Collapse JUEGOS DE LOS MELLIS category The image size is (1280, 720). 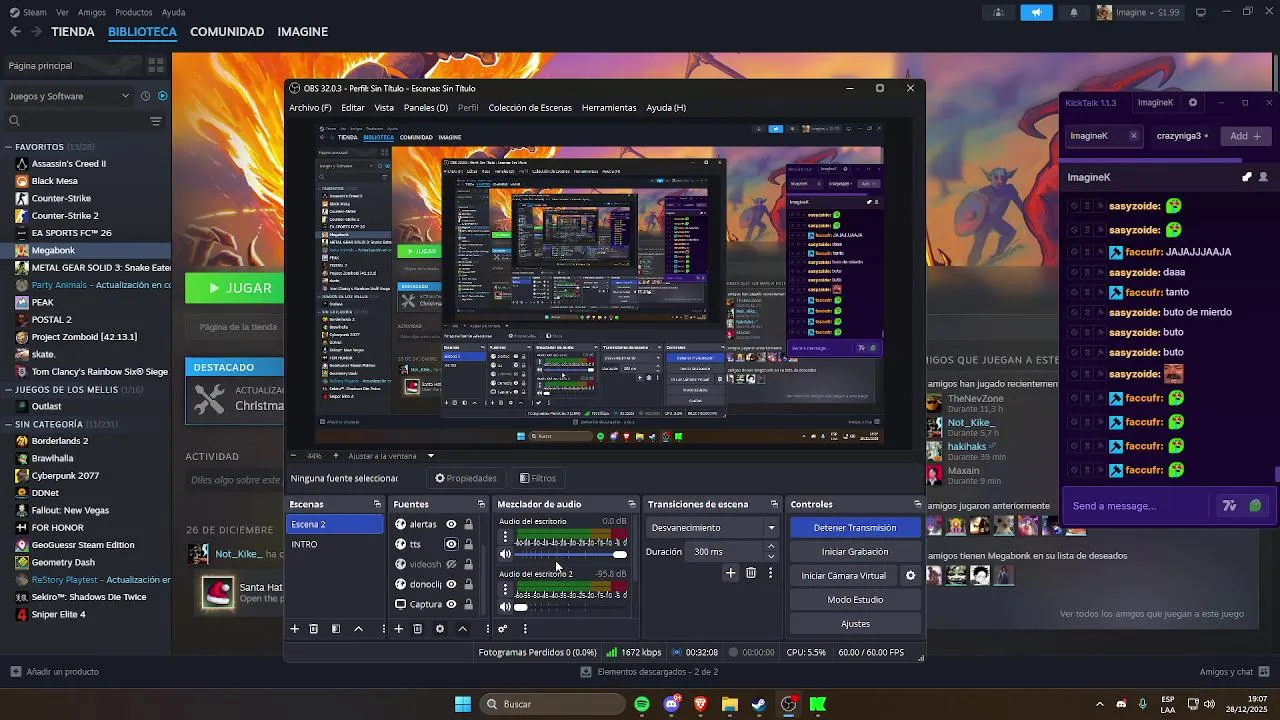[9, 389]
